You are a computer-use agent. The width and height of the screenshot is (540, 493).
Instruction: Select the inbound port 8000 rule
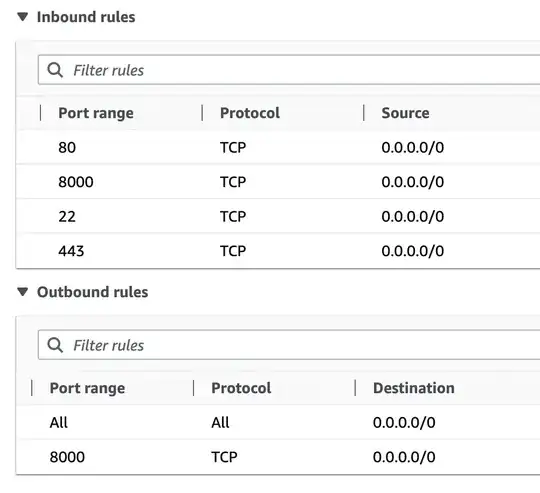tap(278, 182)
